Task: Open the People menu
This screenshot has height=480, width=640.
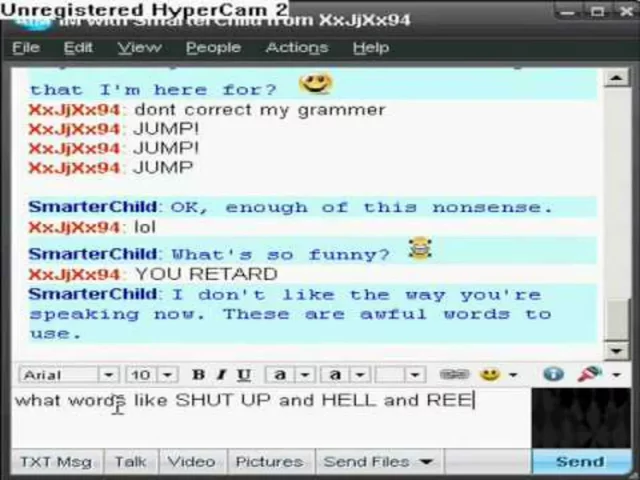Action: point(213,48)
